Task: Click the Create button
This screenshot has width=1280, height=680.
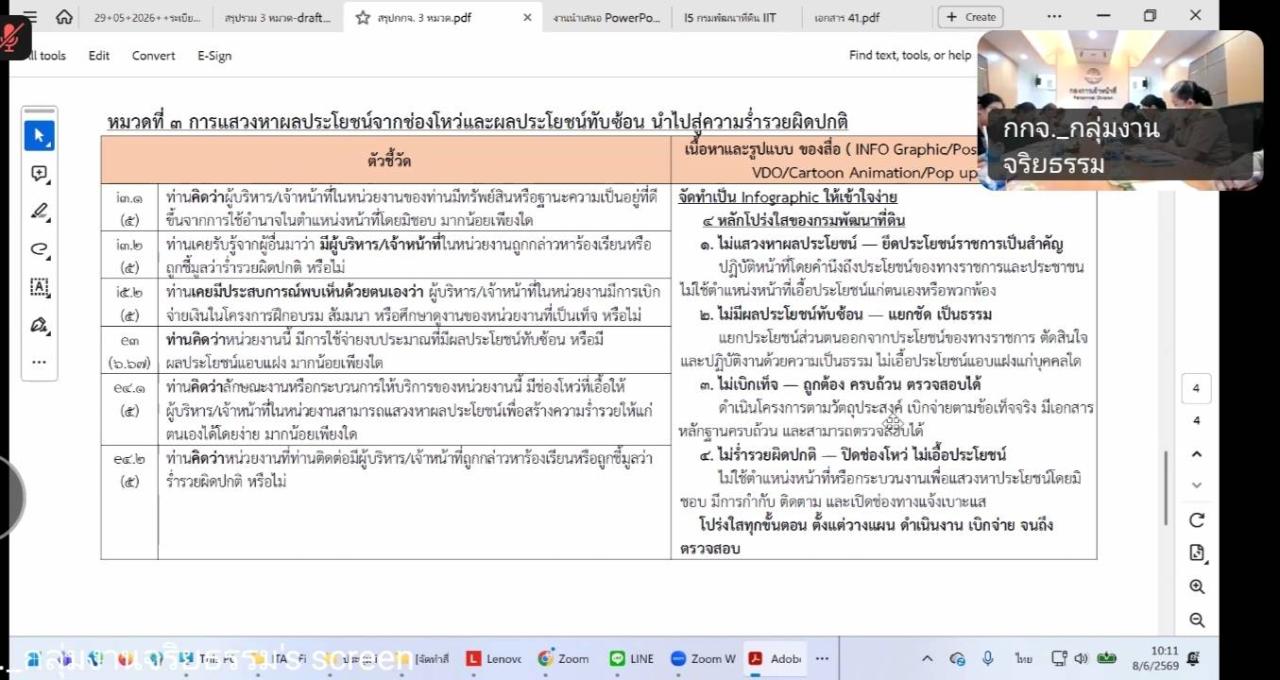Action: (x=970, y=17)
